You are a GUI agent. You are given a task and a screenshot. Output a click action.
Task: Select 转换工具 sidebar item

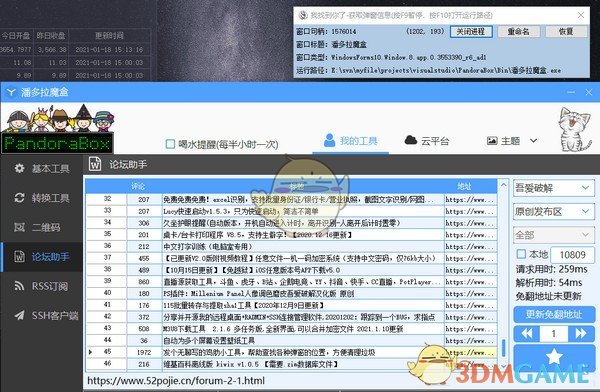(x=42, y=198)
